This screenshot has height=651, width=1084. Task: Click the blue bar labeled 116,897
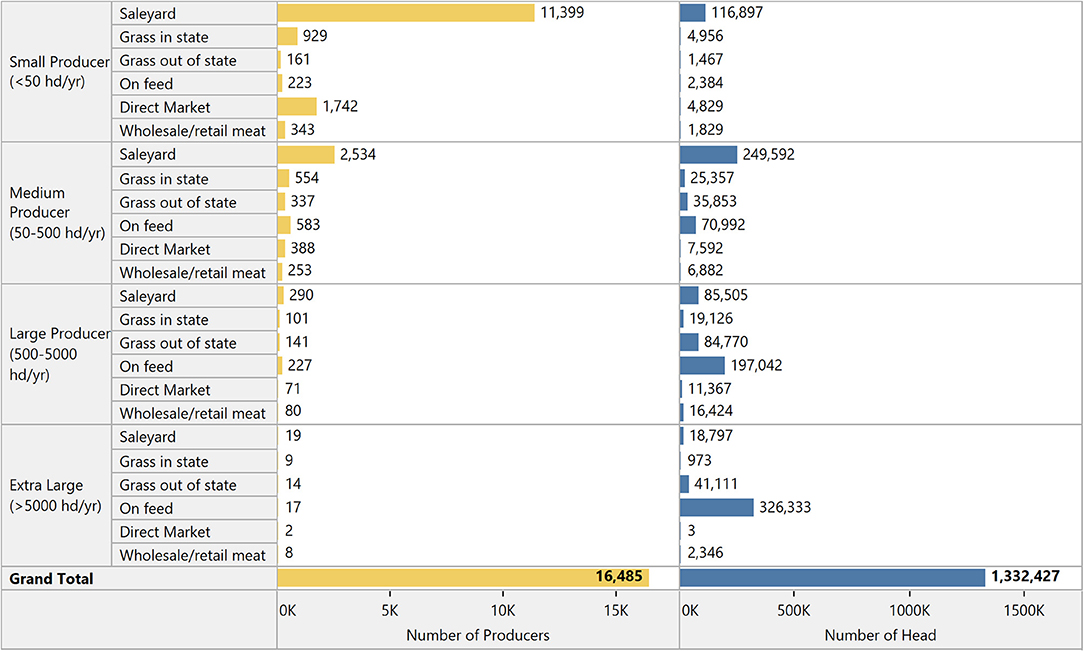(693, 12)
